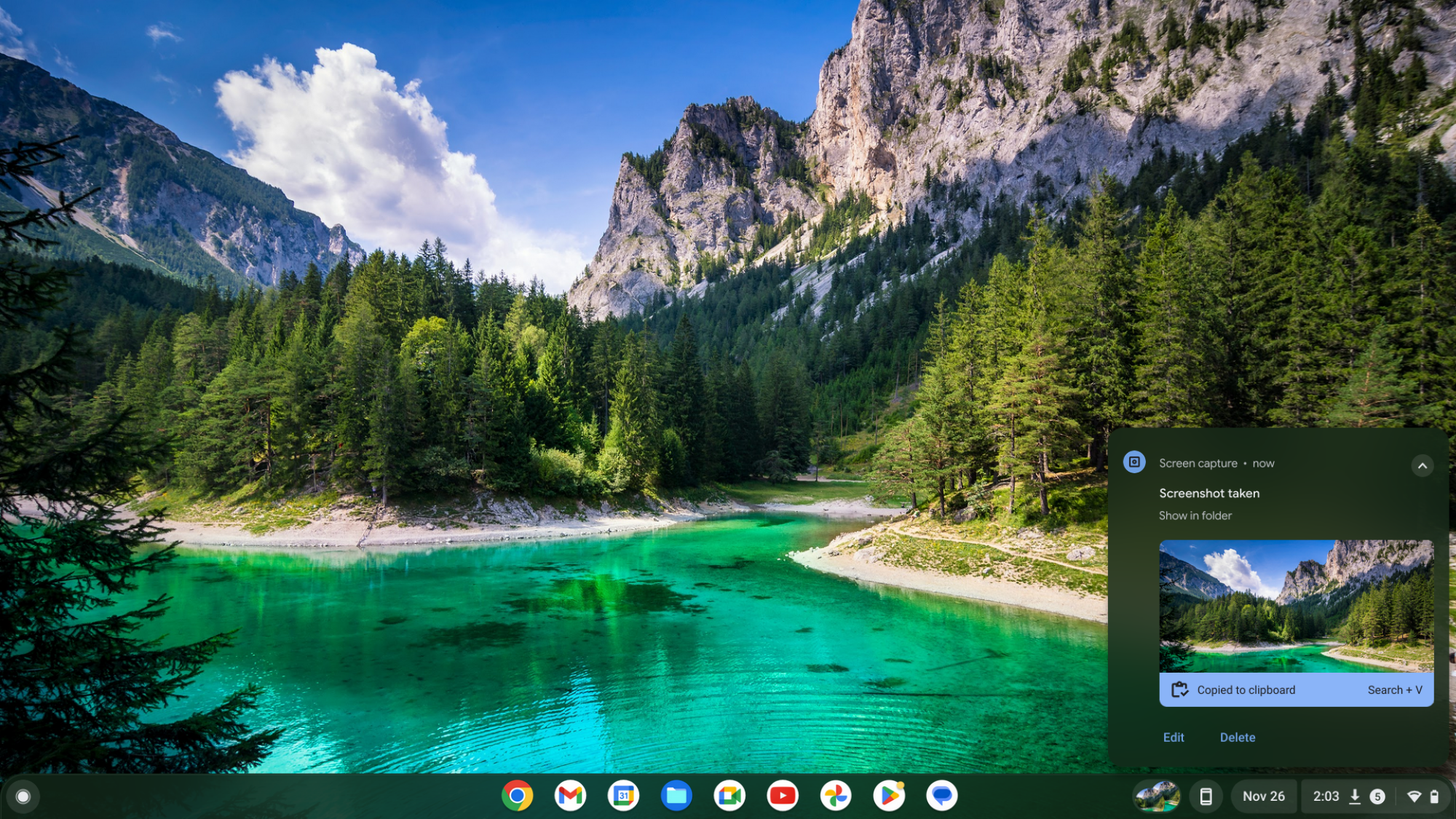Open the Google Calendar app
This screenshot has width=1456, height=819.
click(x=624, y=796)
